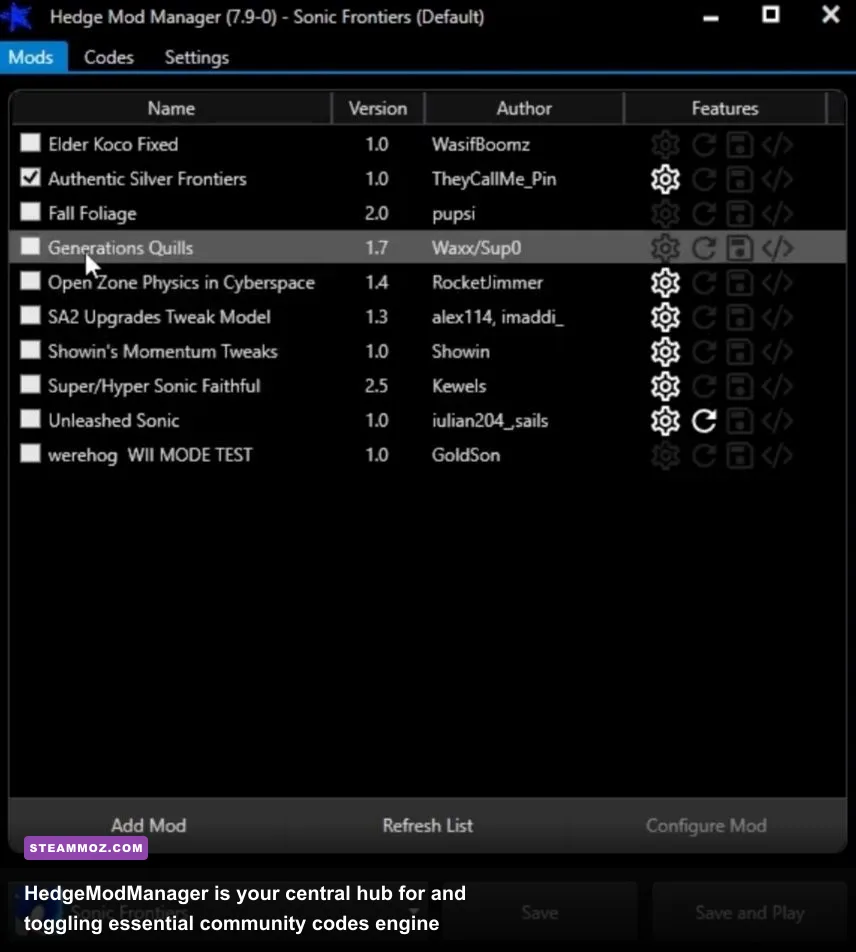This screenshot has height=952, width=856.
Task: Minimize the Hedge Mod Manager window
Action: pyautogui.click(x=711, y=18)
